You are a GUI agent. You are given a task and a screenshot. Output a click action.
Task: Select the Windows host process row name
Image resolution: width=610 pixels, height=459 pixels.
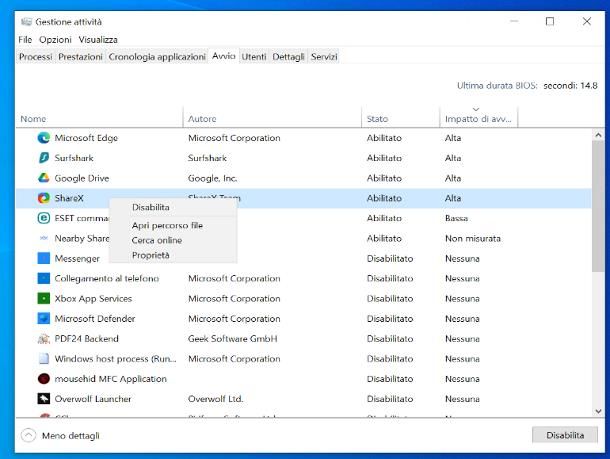point(115,359)
